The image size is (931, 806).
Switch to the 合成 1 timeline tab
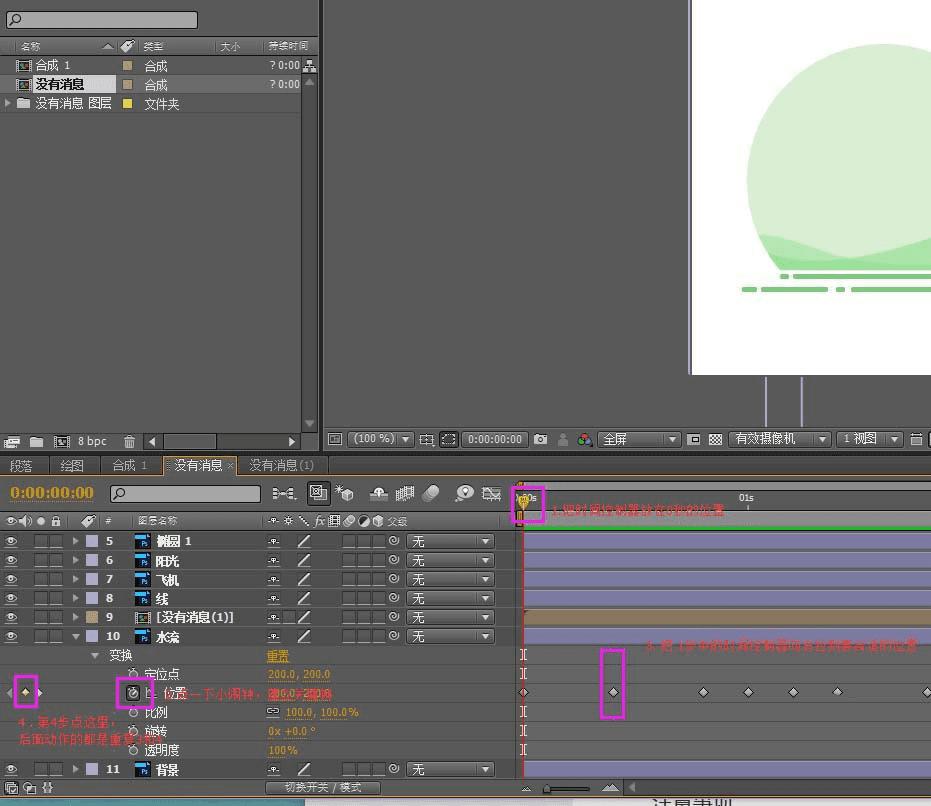(x=129, y=466)
